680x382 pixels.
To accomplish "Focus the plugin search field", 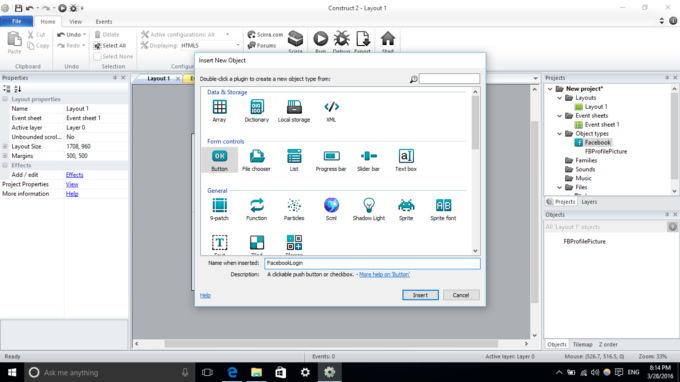I will (449, 78).
